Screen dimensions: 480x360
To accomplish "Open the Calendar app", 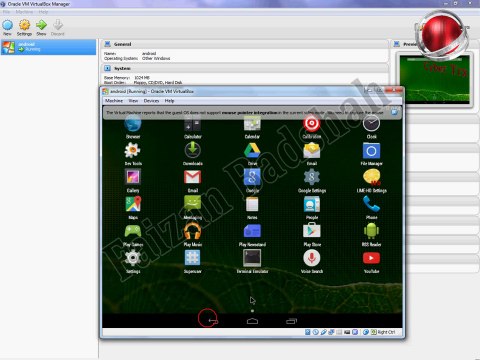I will (x=252, y=126).
